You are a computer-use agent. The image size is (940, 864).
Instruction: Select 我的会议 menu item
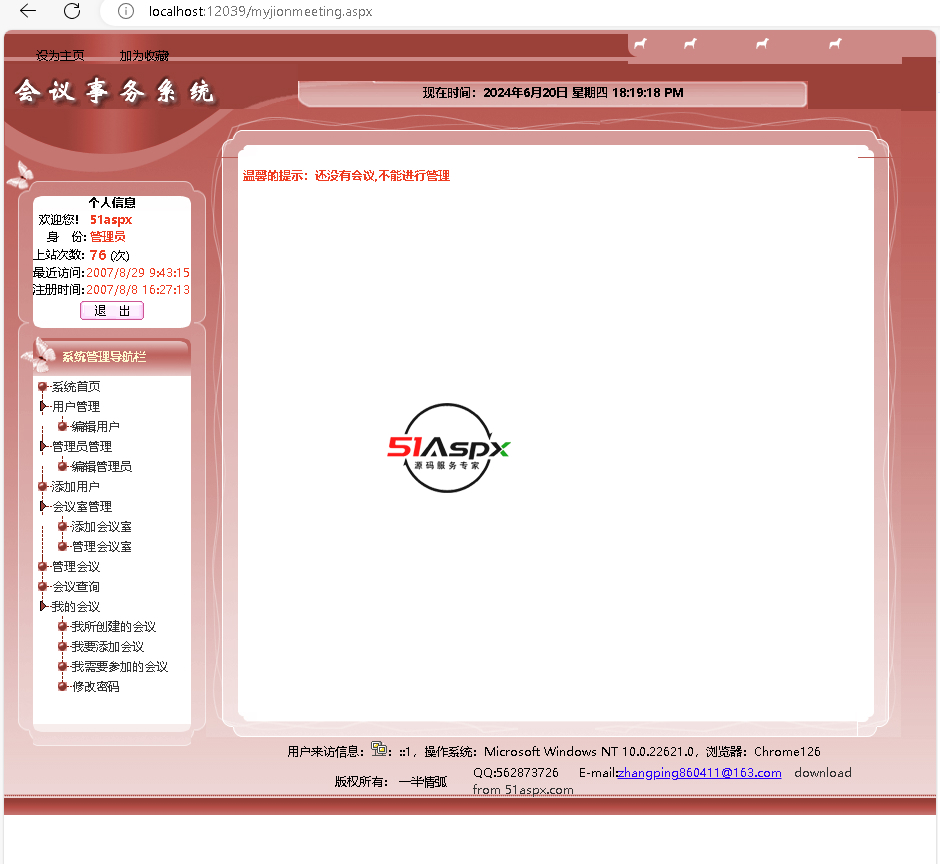pyautogui.click(x=76, y=607)
